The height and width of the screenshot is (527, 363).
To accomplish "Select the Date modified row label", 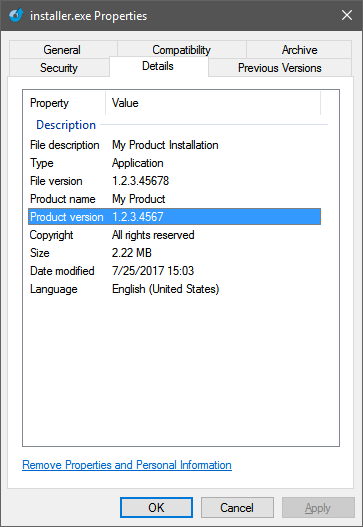I will pos(62,271).
